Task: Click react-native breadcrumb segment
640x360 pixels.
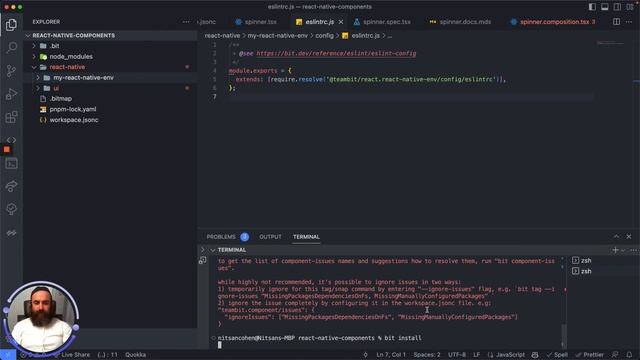Action: click(x=222, y=36)
